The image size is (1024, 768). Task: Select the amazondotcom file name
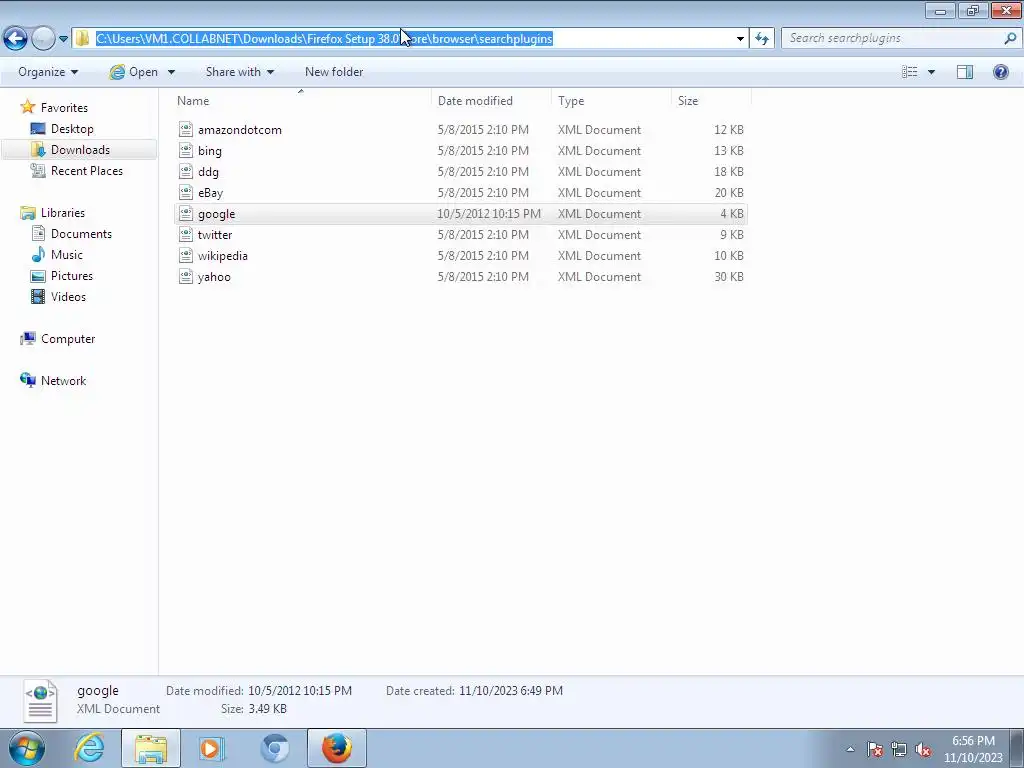point(240,129)
